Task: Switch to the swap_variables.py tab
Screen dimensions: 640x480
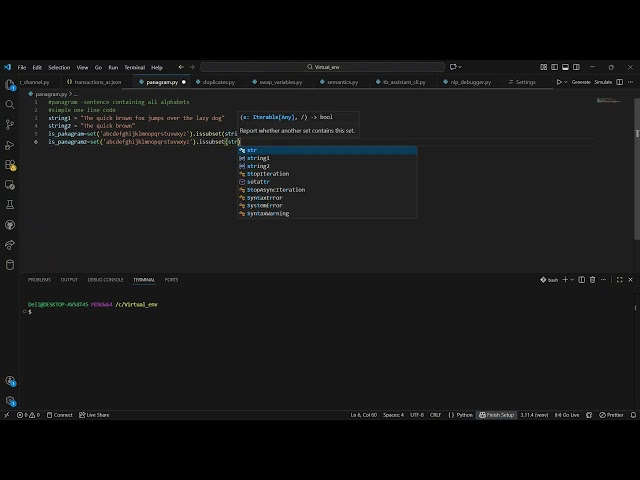Action: tap(279, 82)
